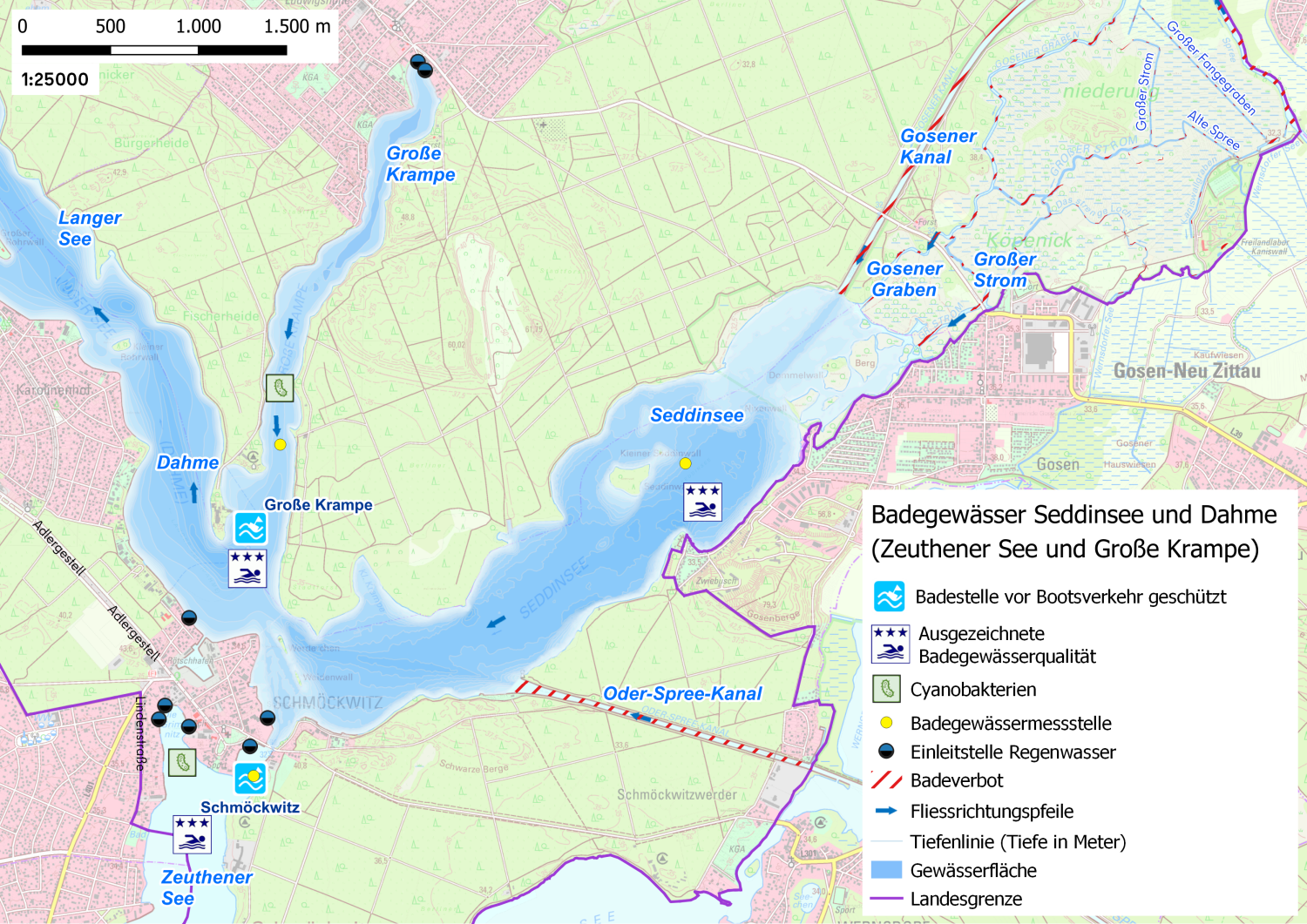Click the legend Gewässerfläche blue swatch
Image resolution: width=1307 pixels, height=924 pixels.
[886, 870]
